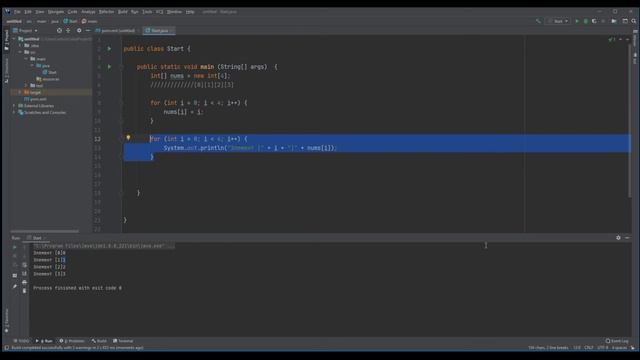Click Expand/Collapse All icon in Project panel
640x360 pixels.
coord(68,31)
